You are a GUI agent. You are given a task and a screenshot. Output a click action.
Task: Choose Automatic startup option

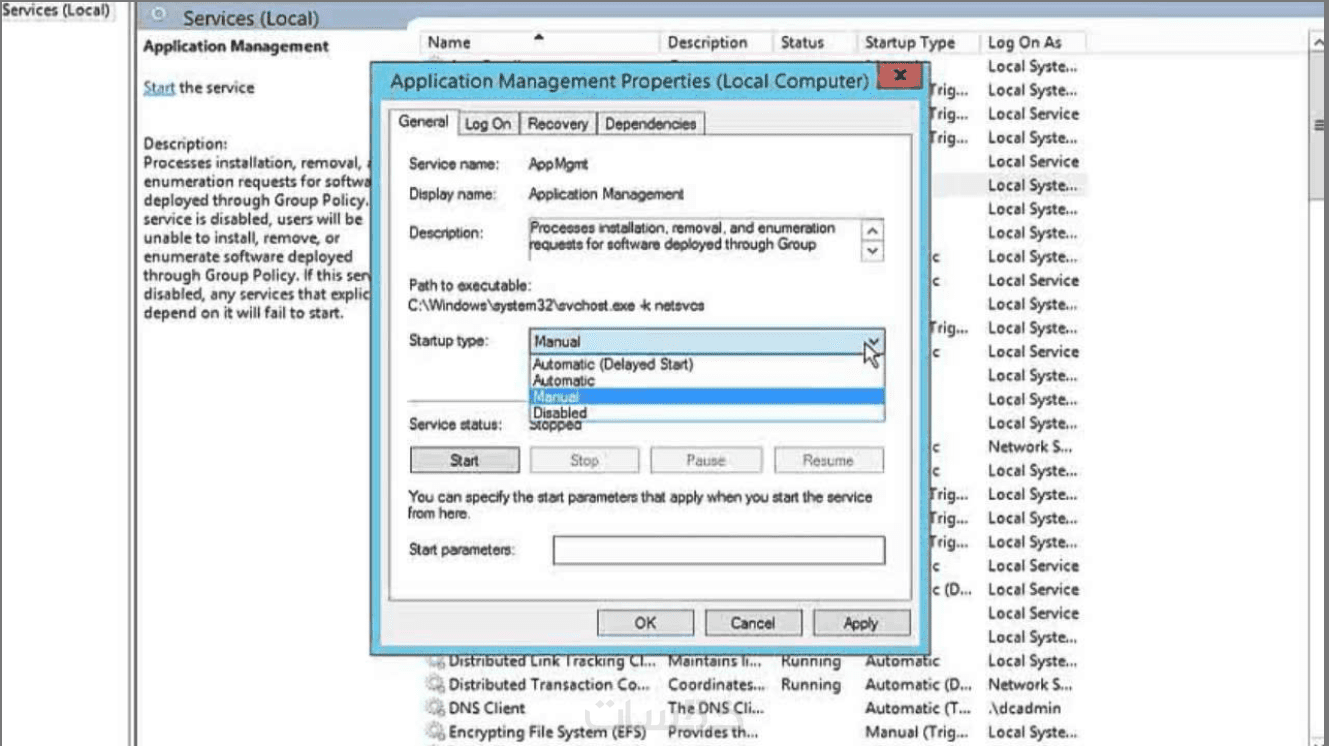(x=706, y=380)
